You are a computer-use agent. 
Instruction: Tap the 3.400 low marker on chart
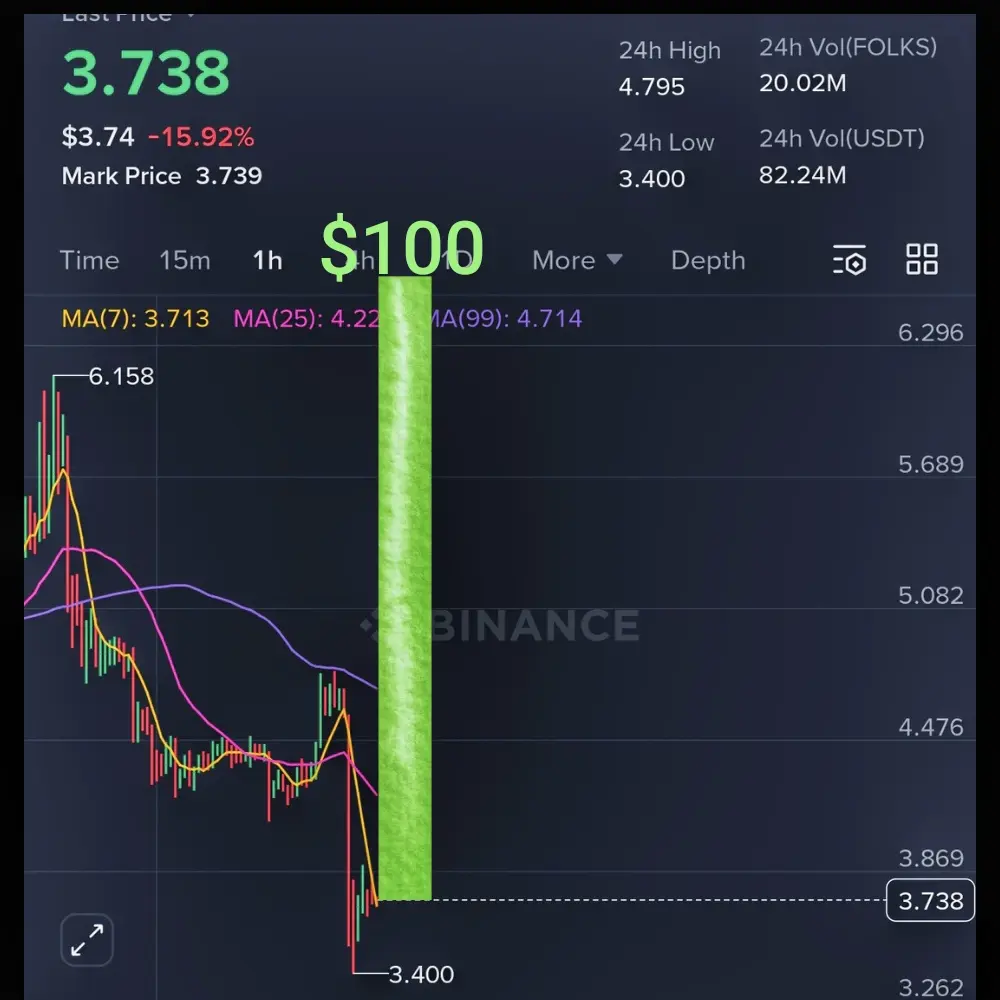(x=421, y=974)
